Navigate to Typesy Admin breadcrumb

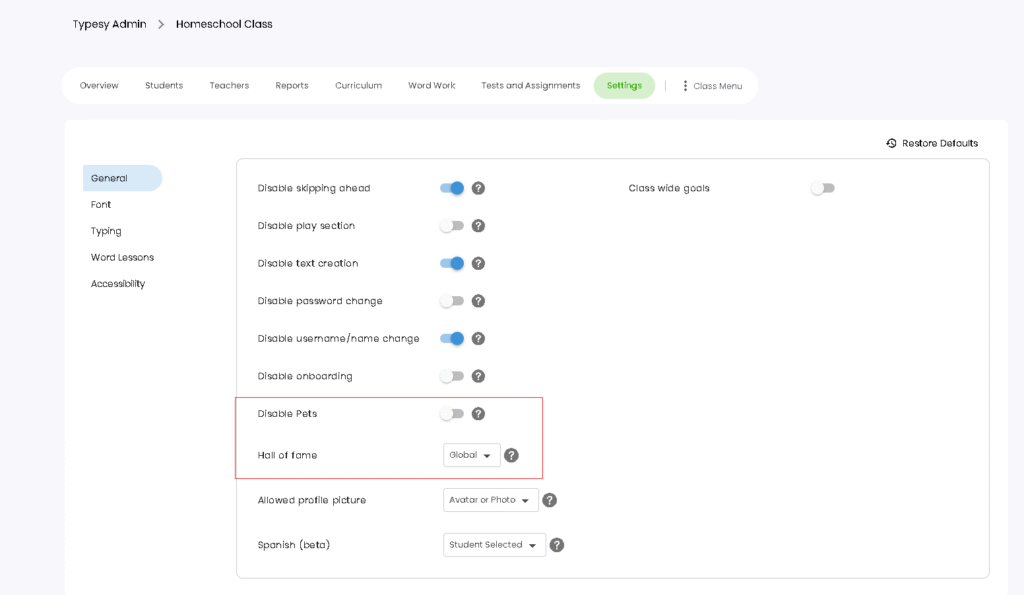(x=110, y=24)
